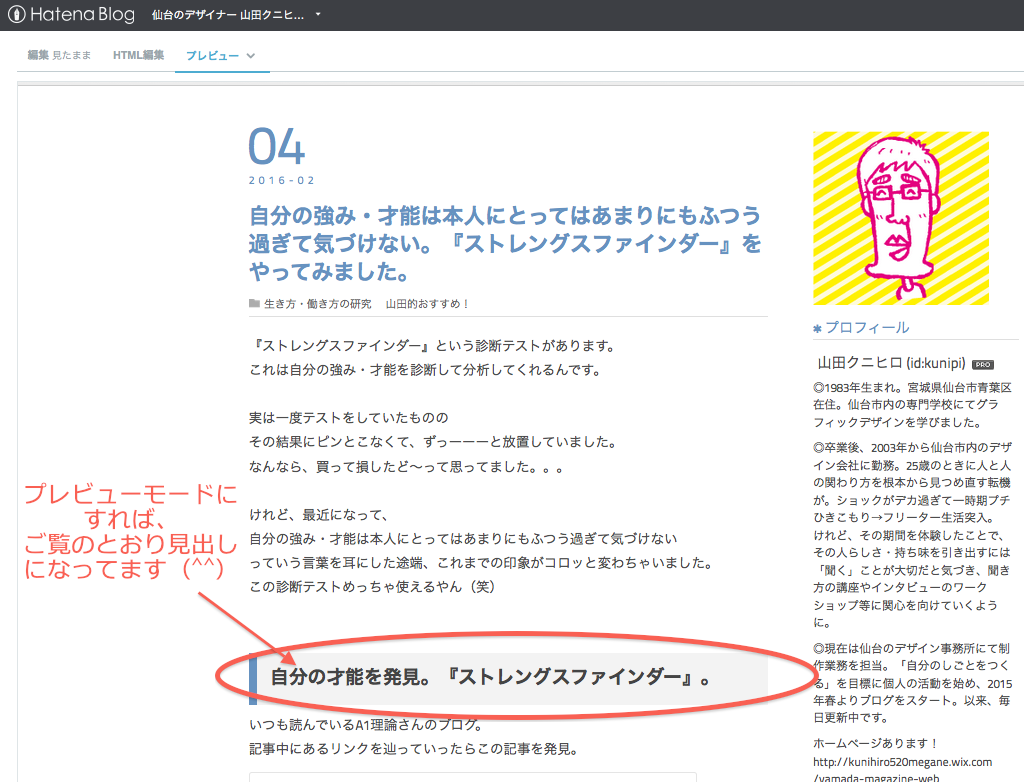Click the PRO badge icon
The height and width of the screenshot is (782, 1024).
point(983,365)
